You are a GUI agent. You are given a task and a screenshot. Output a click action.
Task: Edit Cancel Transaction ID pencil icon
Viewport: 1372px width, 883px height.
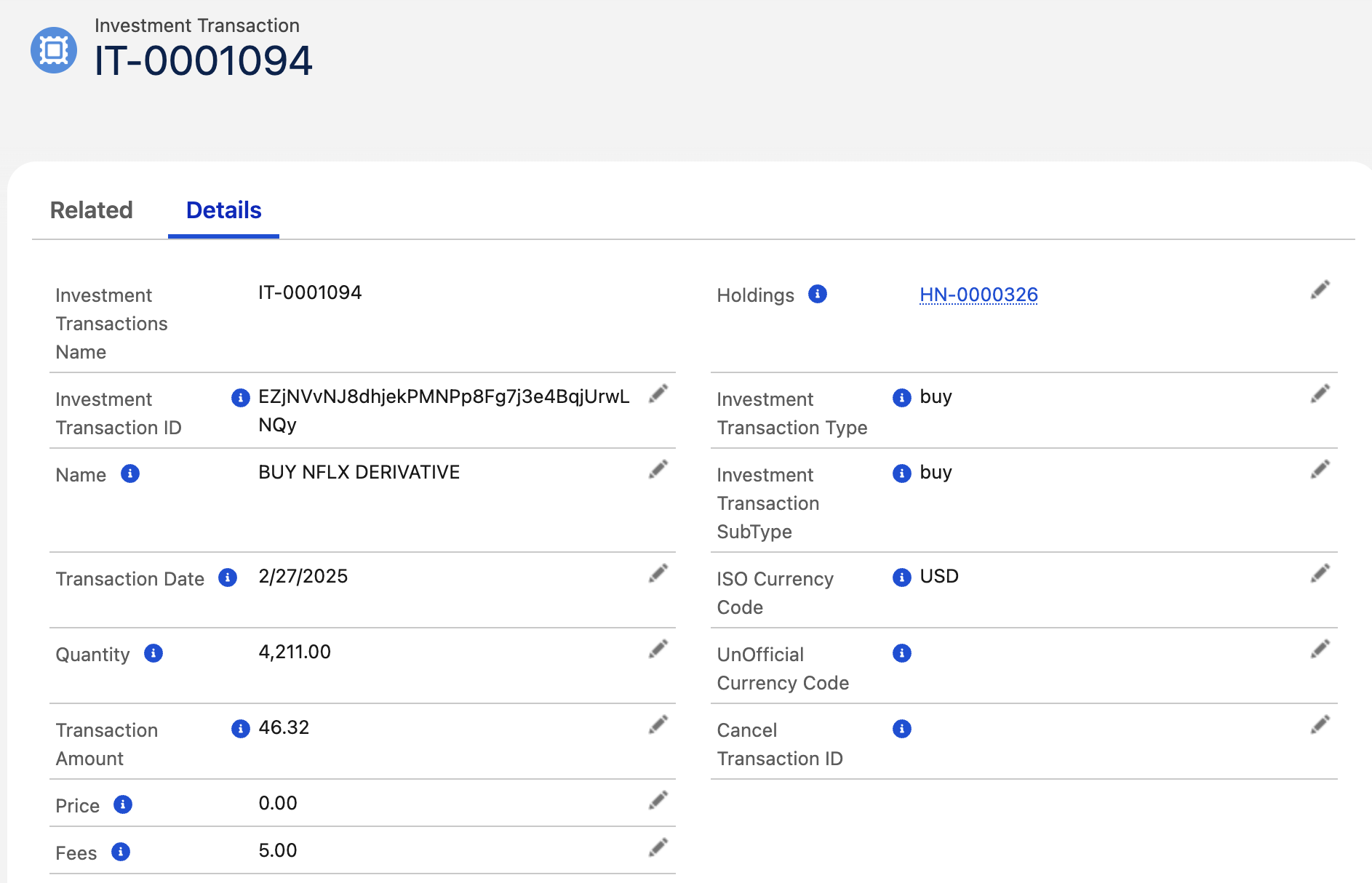click(x=1320, y=724)
